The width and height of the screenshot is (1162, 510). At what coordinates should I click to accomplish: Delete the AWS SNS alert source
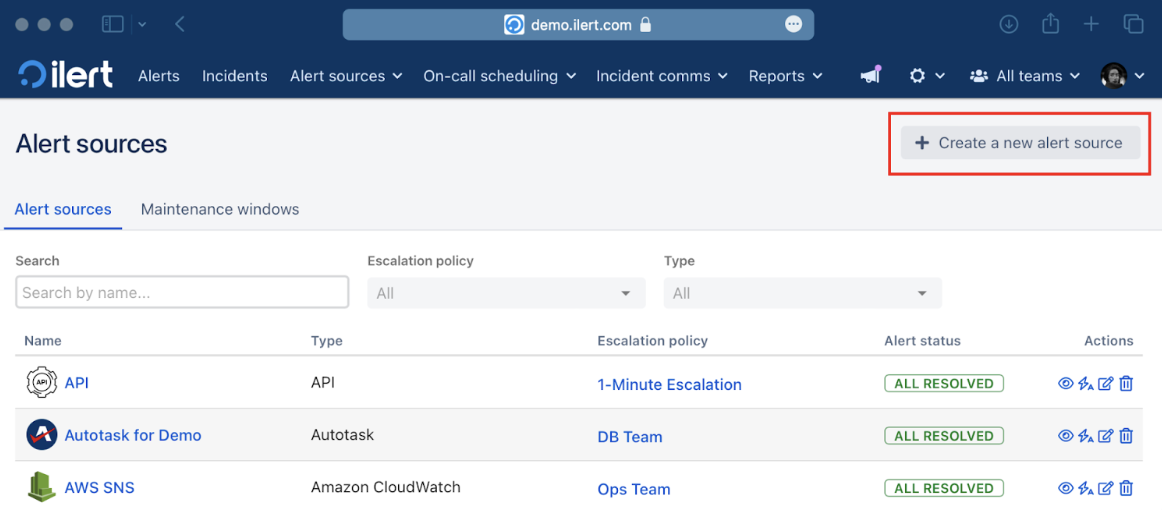[1126, 488]
